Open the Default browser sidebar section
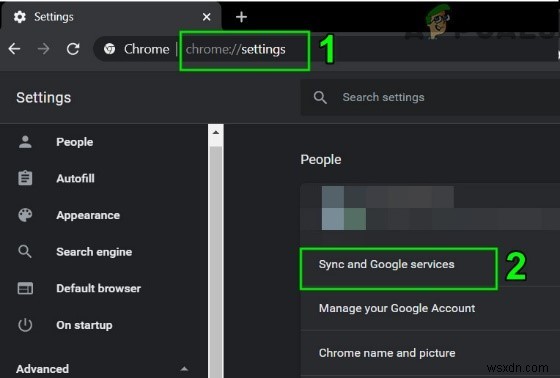Image resolution: width=560 pixels, height=378 pixels. pyautogui.click(x=98, y=288)
